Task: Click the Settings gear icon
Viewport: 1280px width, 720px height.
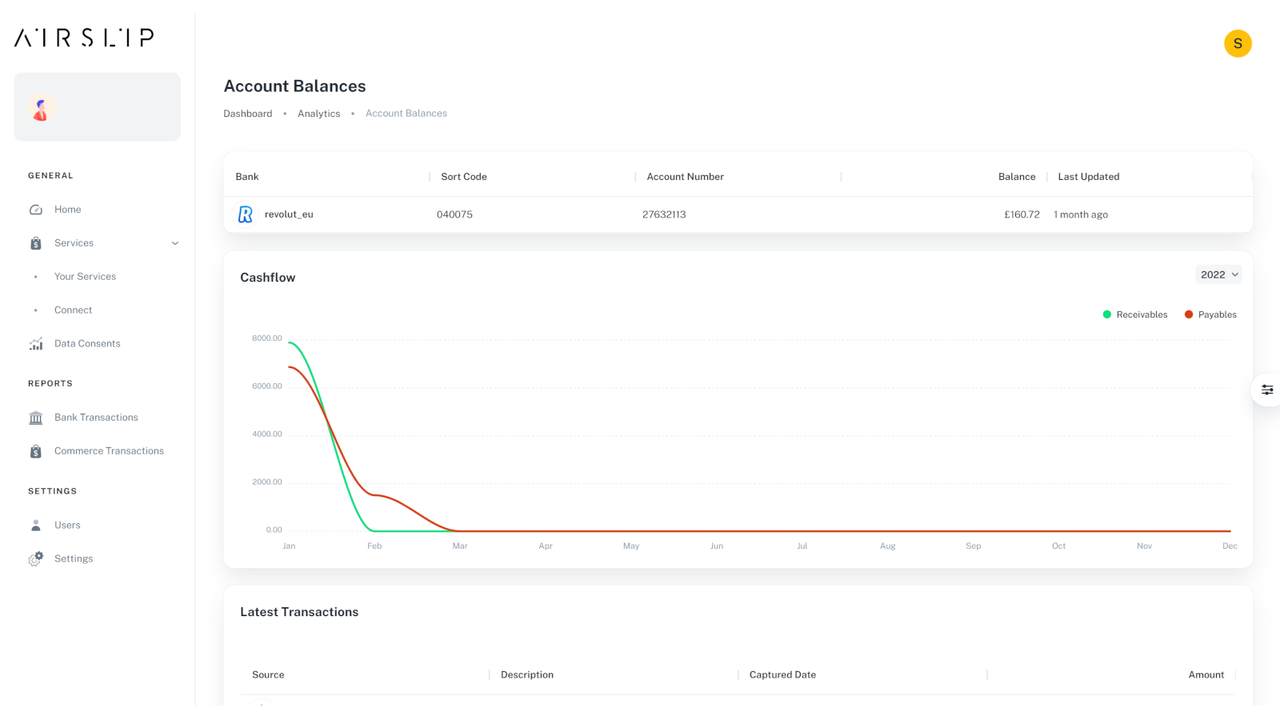Action: [36, 559]
